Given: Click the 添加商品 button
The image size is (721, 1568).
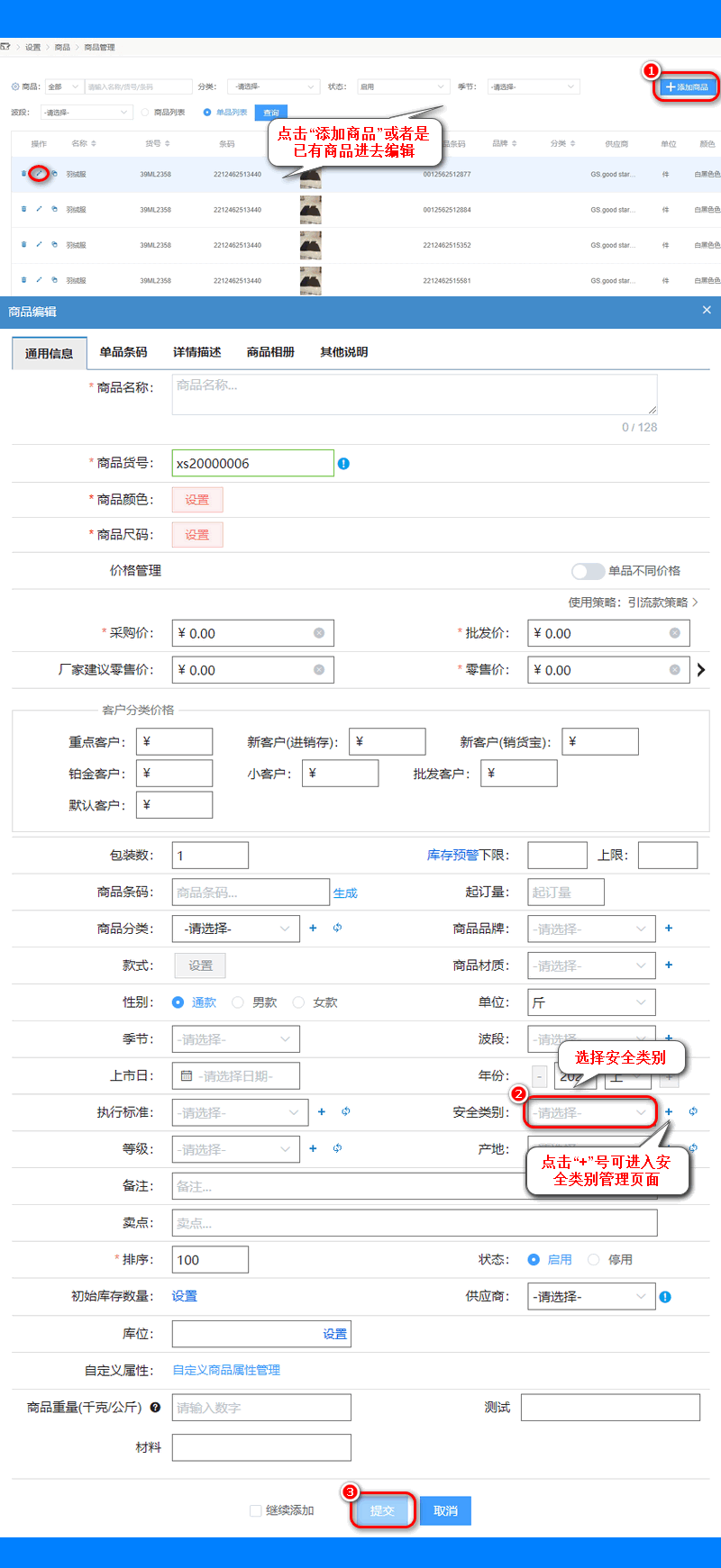Looking at the screenshot, I should click(687, 86).
